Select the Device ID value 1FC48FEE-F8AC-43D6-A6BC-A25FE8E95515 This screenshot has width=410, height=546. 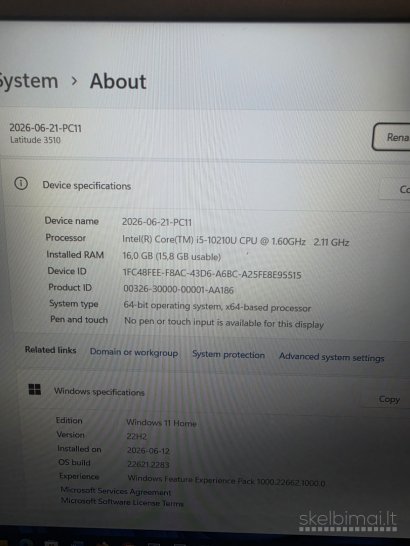click(212, 273)
